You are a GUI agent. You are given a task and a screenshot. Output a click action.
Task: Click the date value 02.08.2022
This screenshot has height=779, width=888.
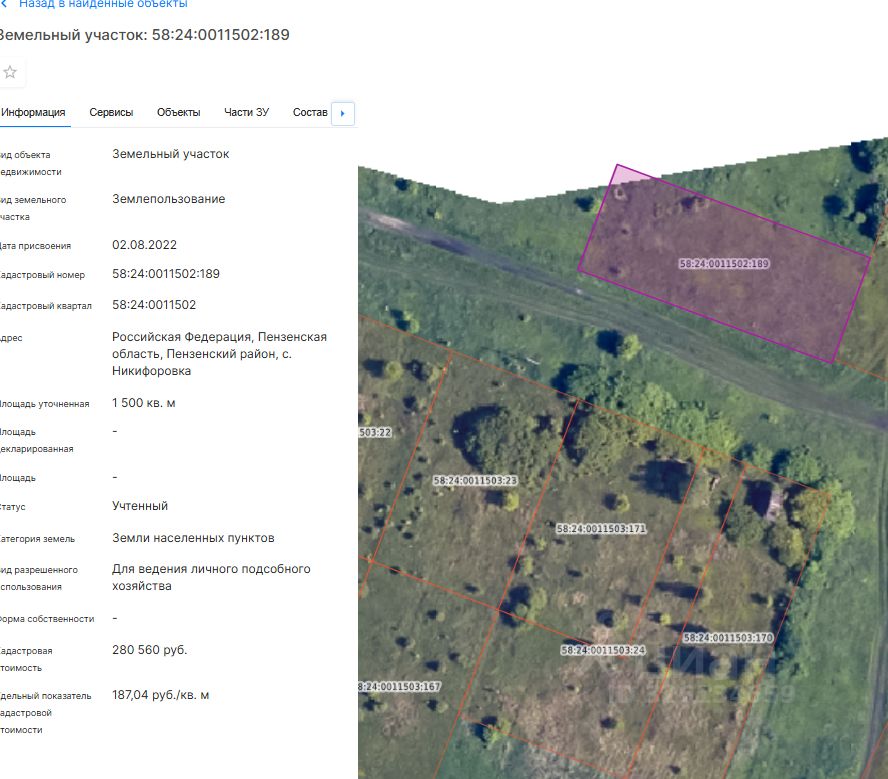tap(144, 245)
